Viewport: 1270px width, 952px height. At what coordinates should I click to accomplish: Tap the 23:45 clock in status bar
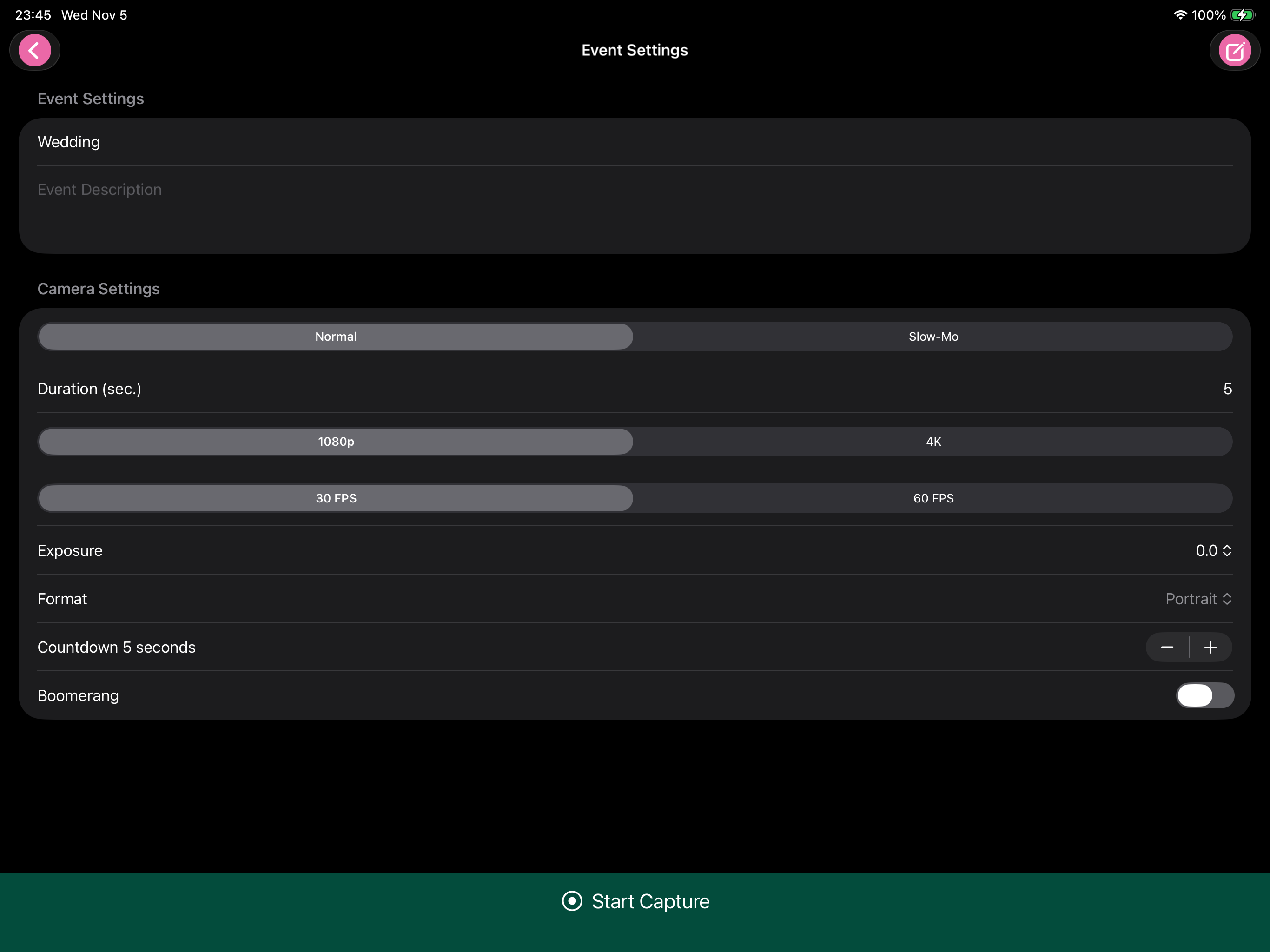point(33,15)
